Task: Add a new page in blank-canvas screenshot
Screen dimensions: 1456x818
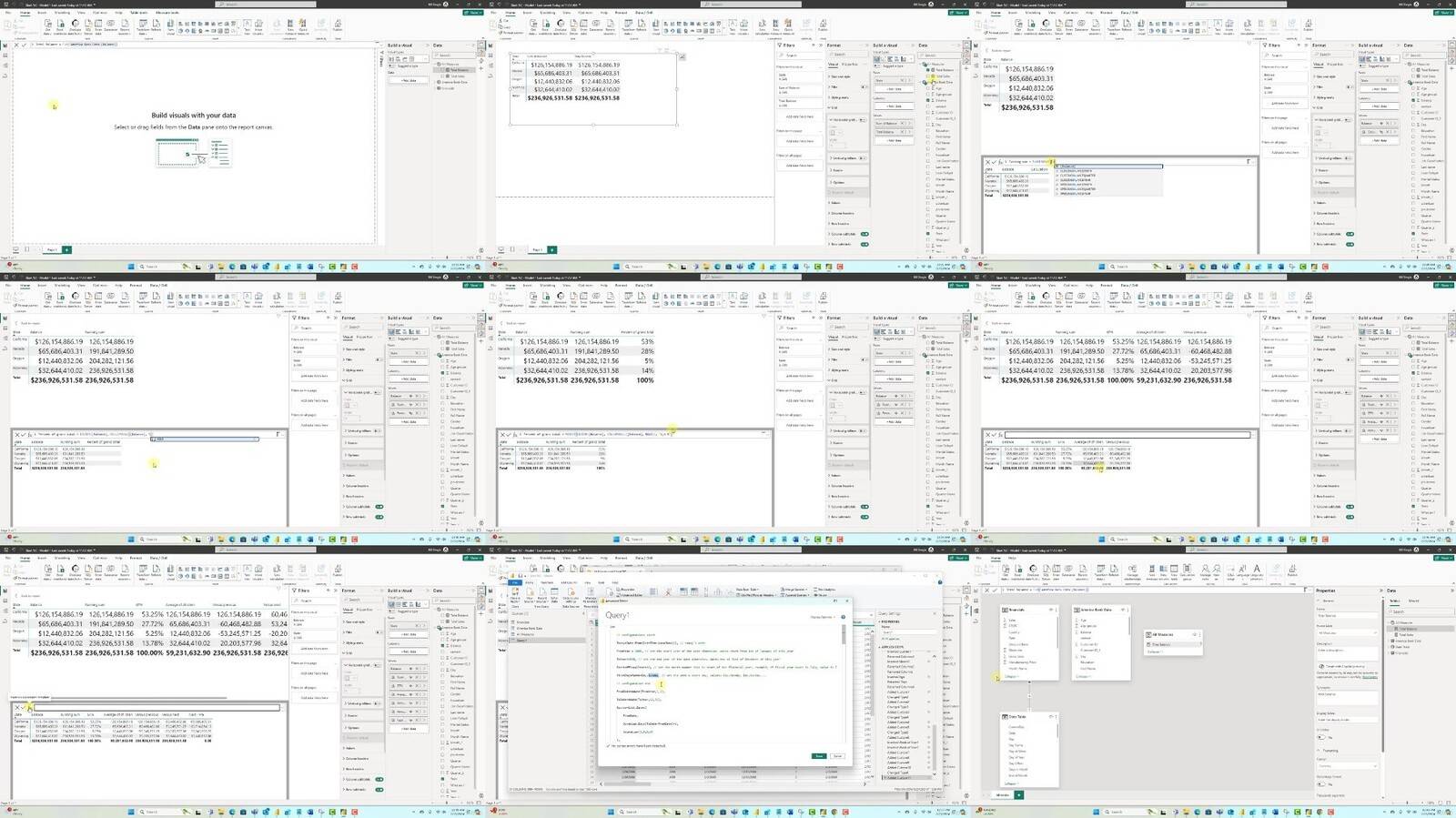Action: 66,249
